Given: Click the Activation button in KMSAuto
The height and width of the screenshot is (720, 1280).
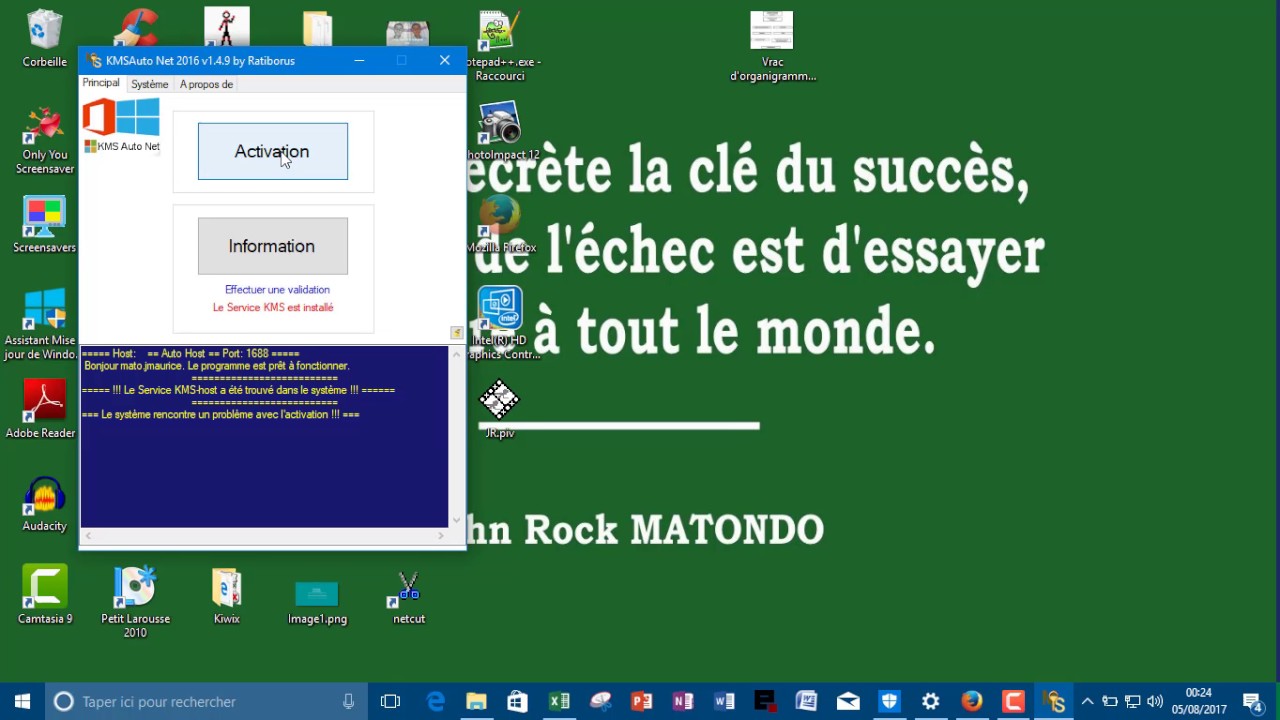Looking at the screenshot, I should [272, 151].
